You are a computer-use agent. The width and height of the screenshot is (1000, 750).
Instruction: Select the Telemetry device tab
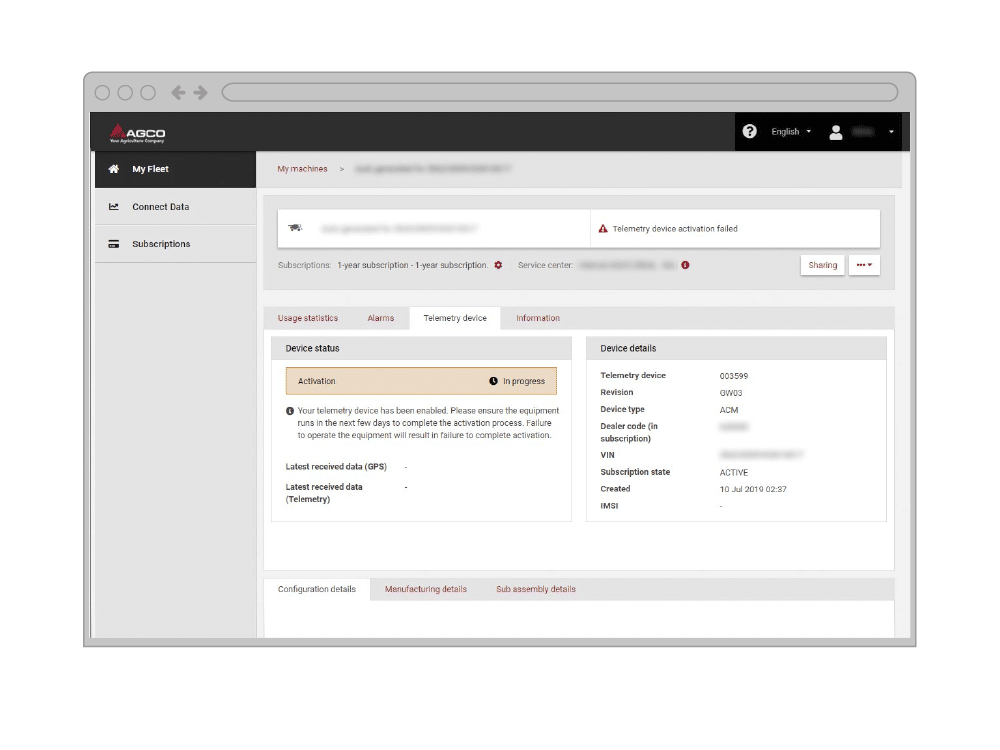(455, 318)
